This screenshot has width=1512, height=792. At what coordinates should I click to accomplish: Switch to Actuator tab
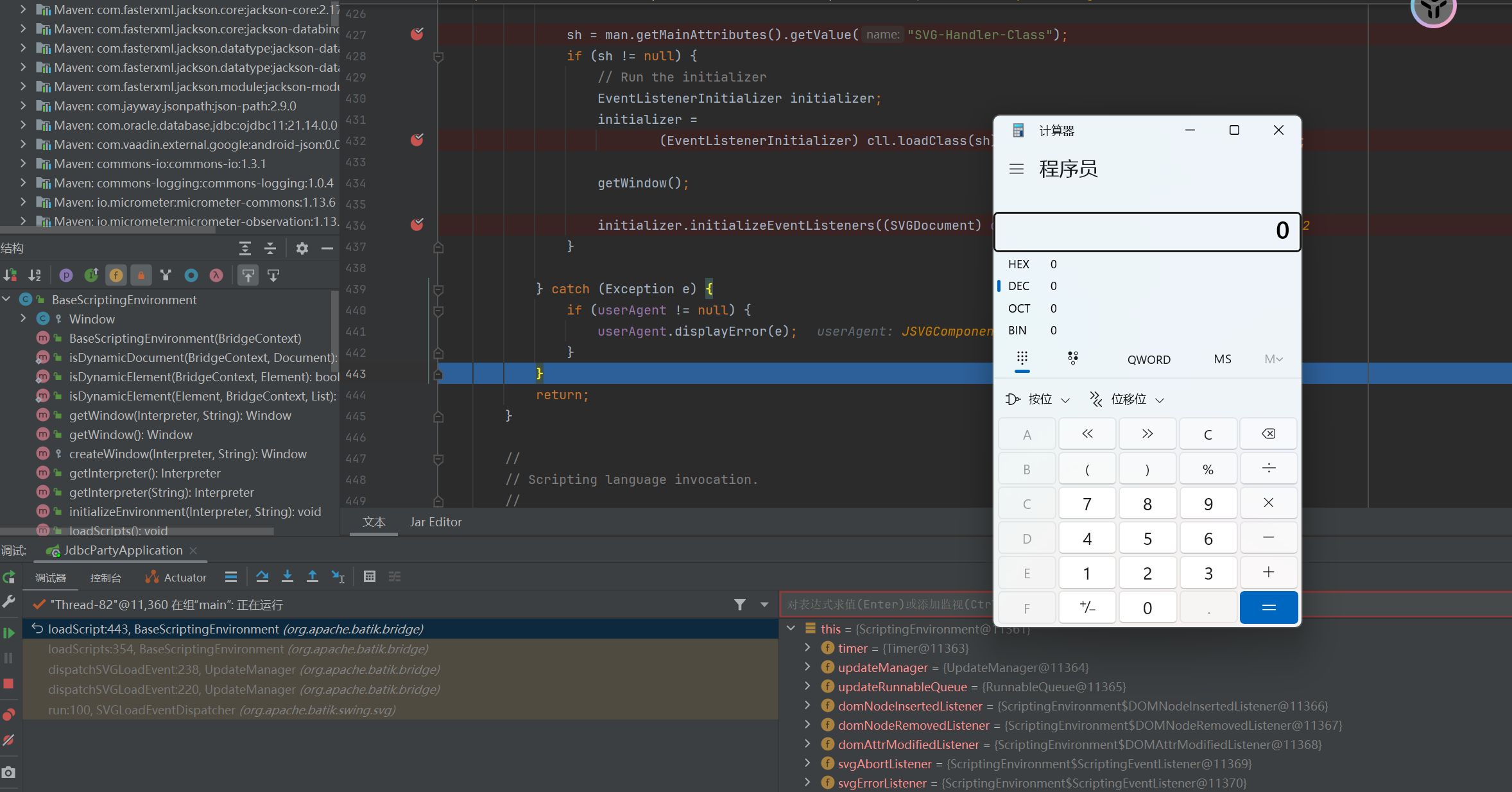coord(176,578)
